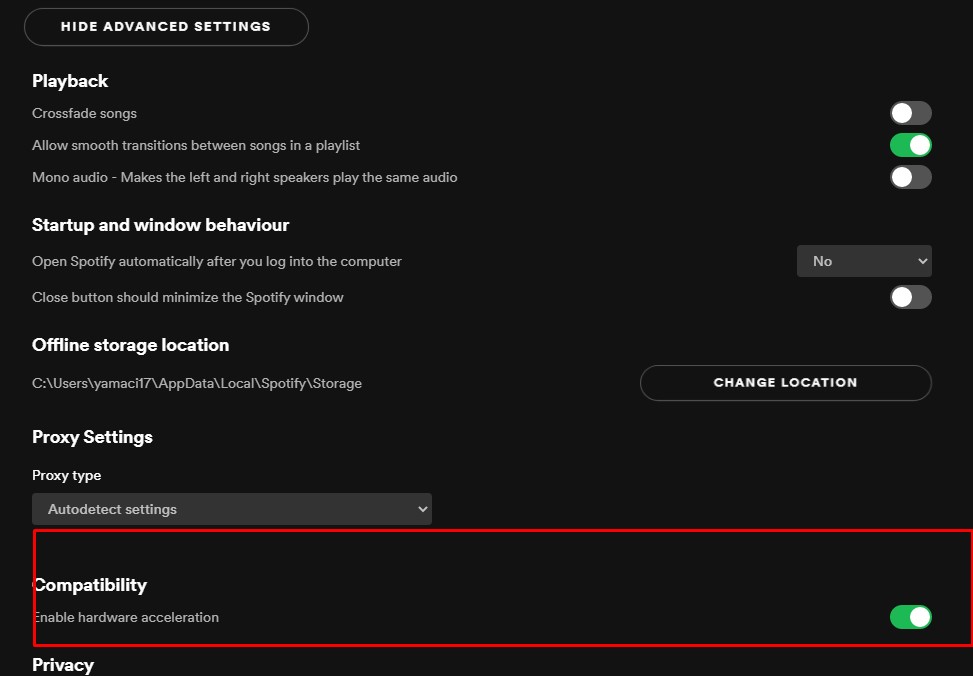The width and height of the screenshot is (973, 676).
Task: Click the Crossfade songs label text
Action: pyautogui.click(x=84, y=114)
